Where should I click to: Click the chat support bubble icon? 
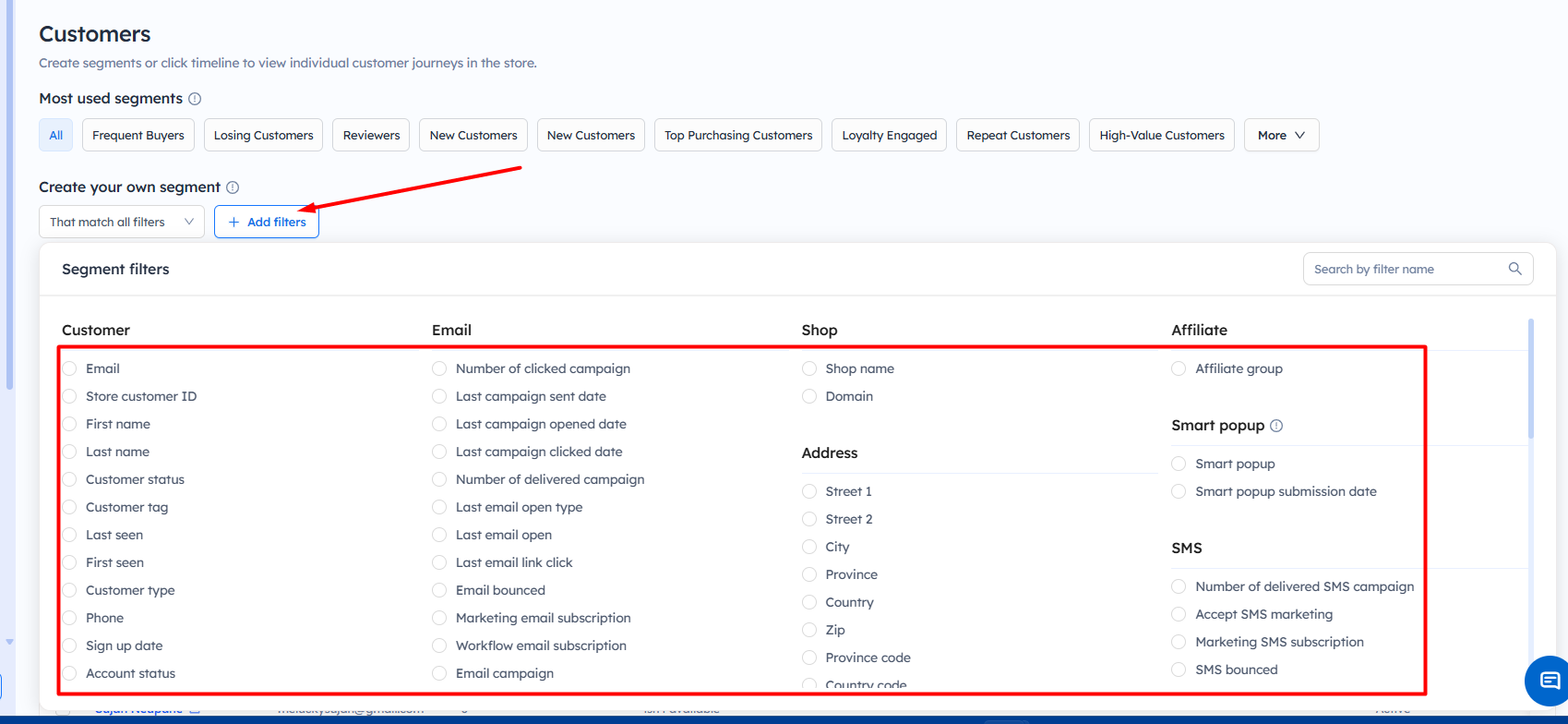coord(1549,682)
